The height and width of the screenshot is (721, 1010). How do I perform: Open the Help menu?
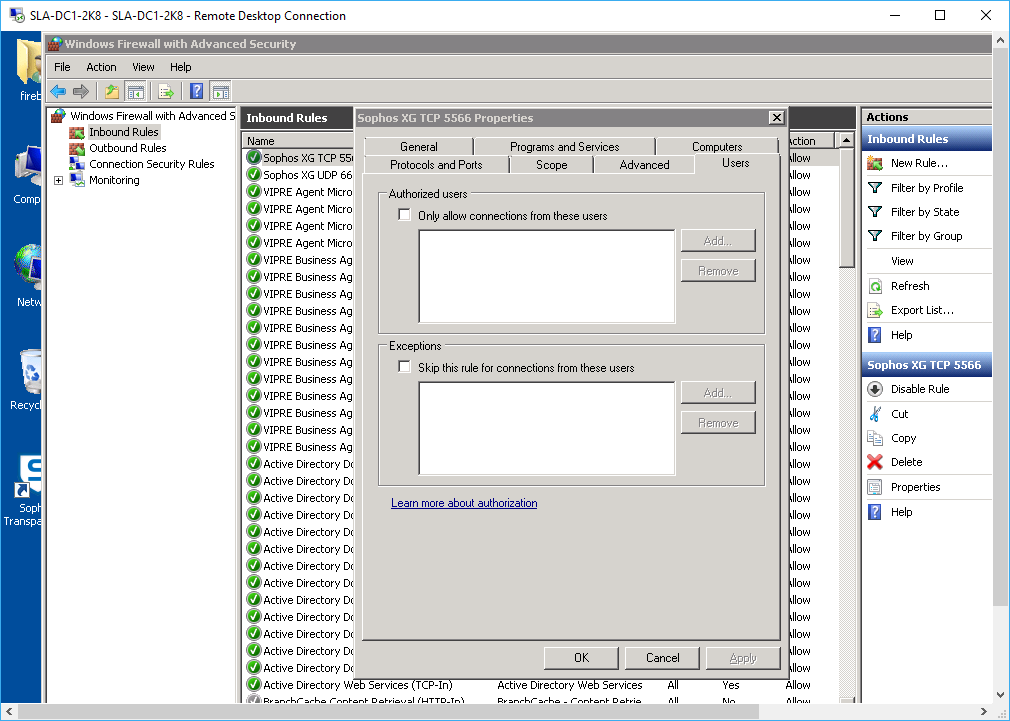point(180,67)
